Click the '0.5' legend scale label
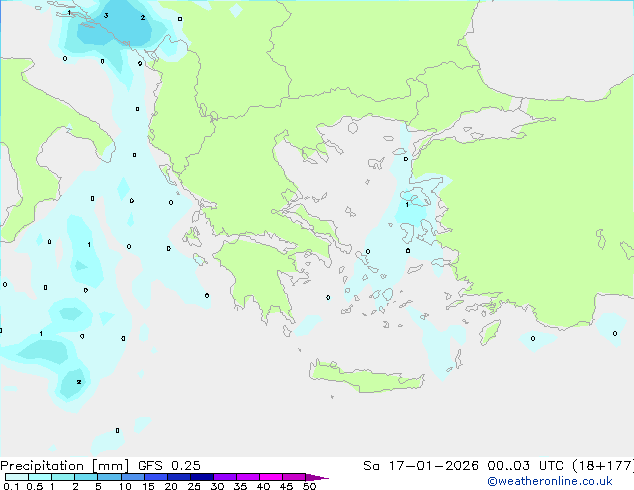 pos(35,486)
